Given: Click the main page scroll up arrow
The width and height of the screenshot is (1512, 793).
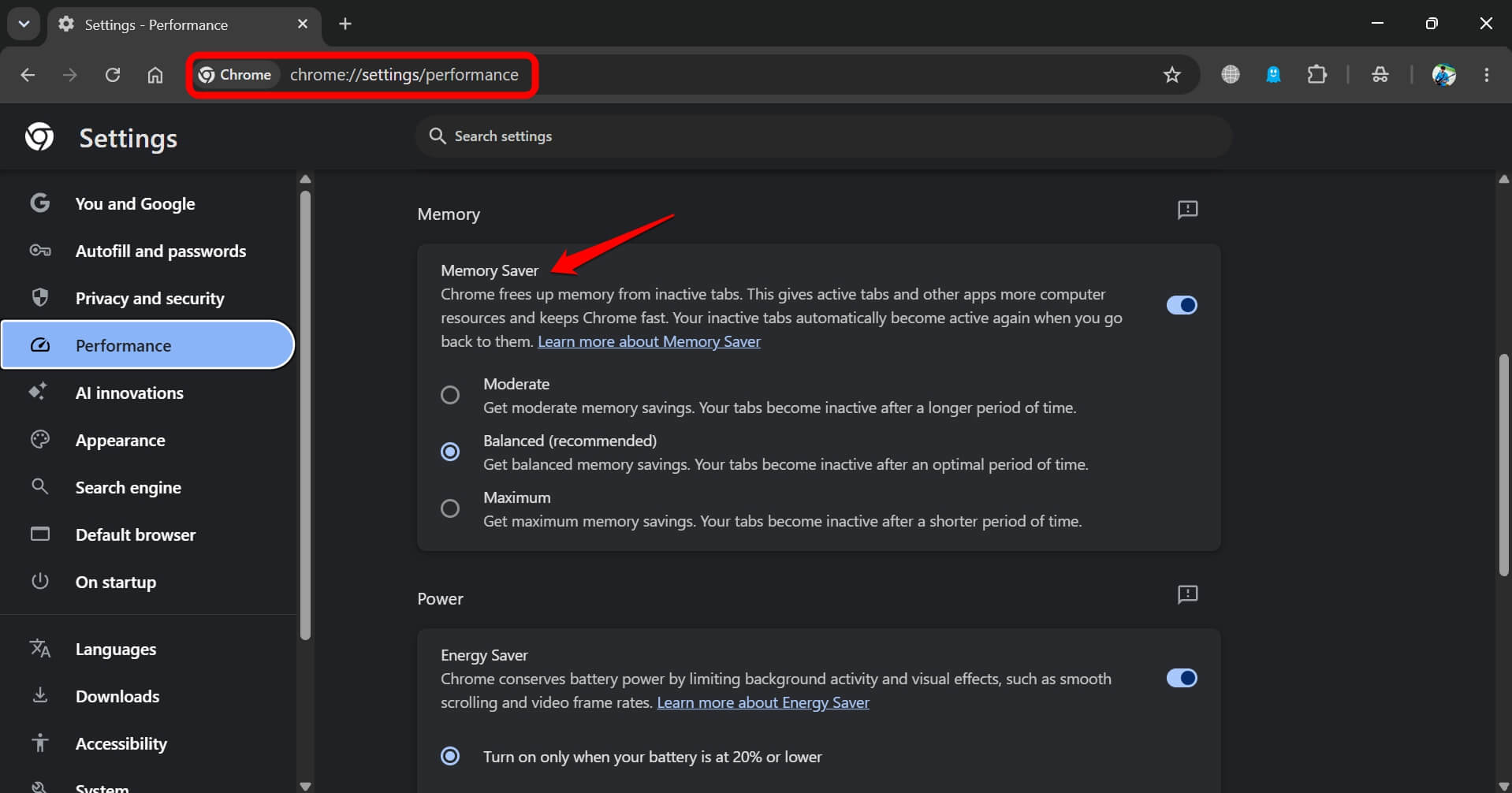Looking at the screenshot, I should click(x=1504, y=179).
